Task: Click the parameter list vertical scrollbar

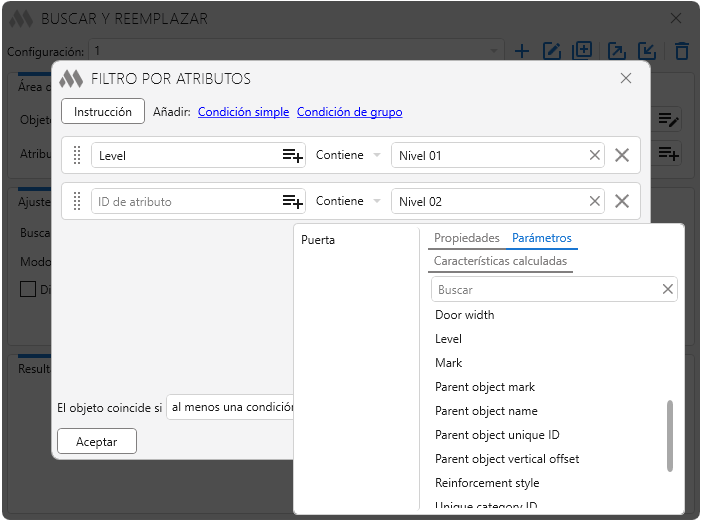Action: click(x=670, y=435)
